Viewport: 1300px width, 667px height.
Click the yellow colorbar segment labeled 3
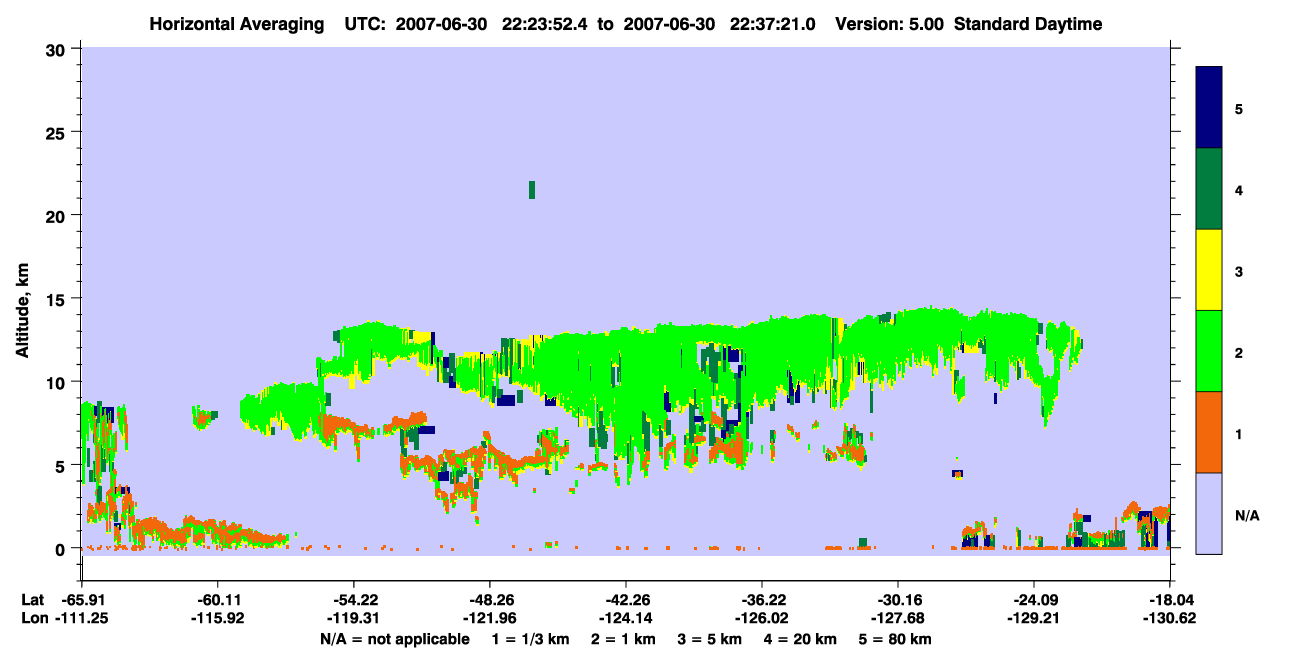click(1209, 270)
